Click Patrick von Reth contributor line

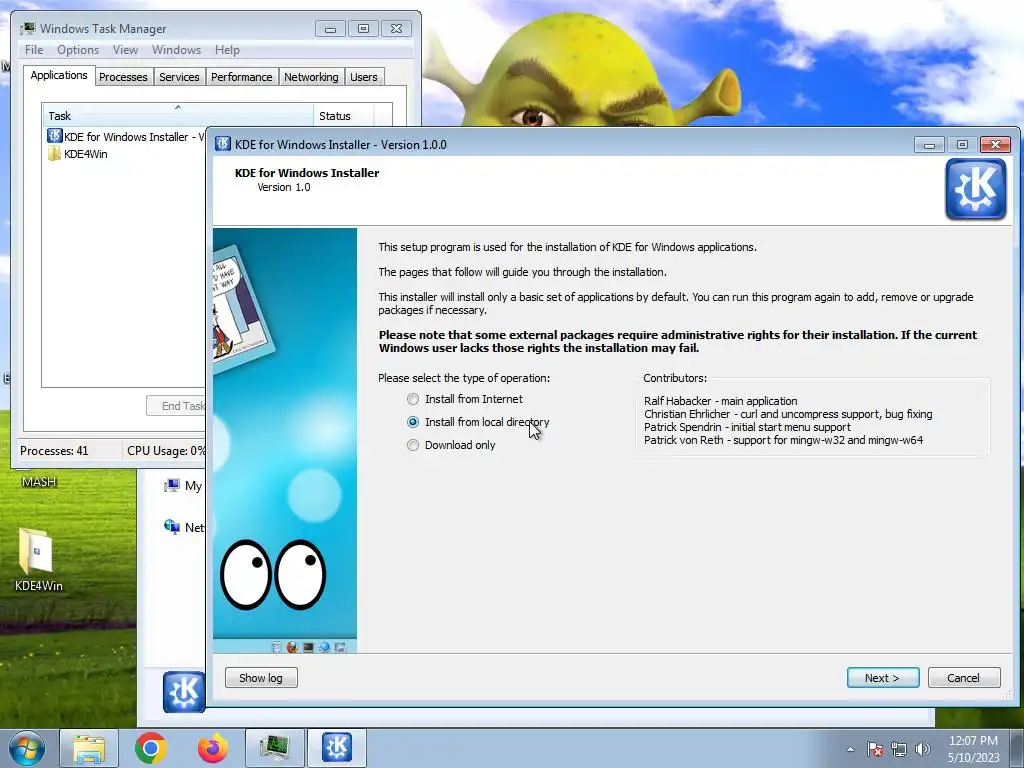[x=783, y=440]
